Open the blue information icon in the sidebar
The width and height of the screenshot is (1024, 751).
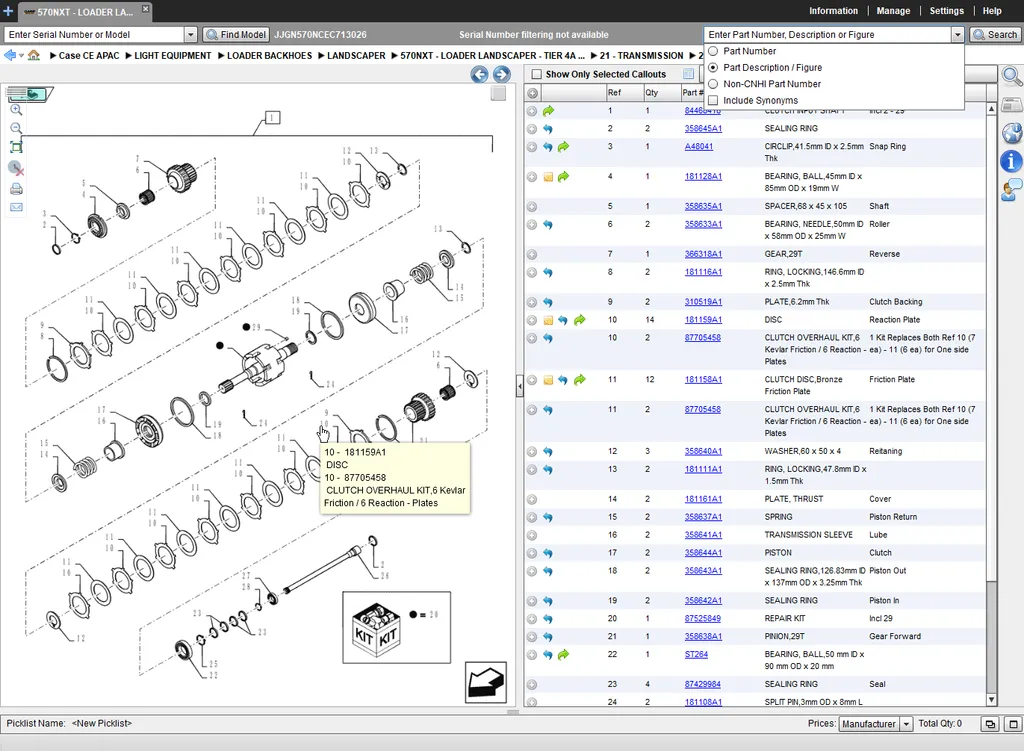tap(1012, 161)
